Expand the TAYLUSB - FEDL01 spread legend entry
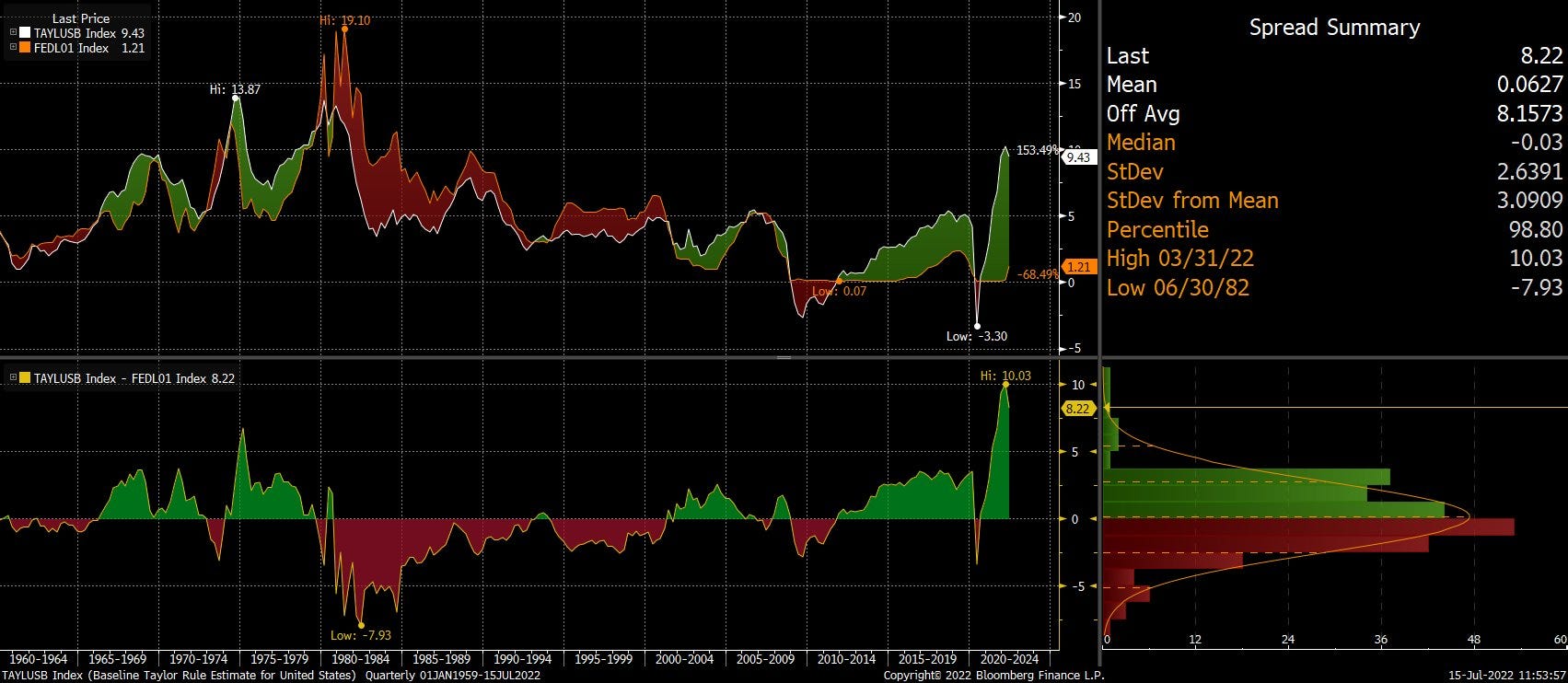This screenshot has width=1568, height=683. click(x=13, y=378)
